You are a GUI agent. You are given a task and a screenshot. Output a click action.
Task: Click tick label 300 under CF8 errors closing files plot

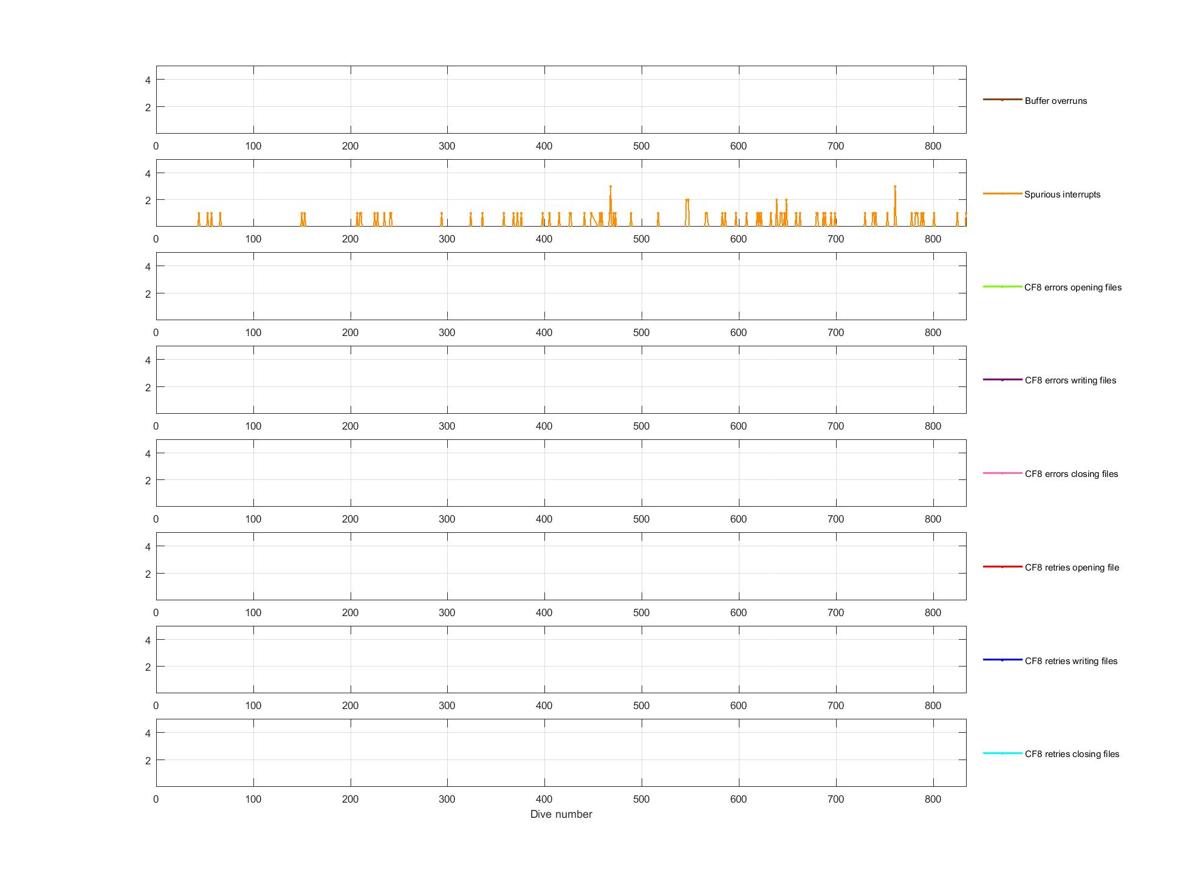point(447,519)
